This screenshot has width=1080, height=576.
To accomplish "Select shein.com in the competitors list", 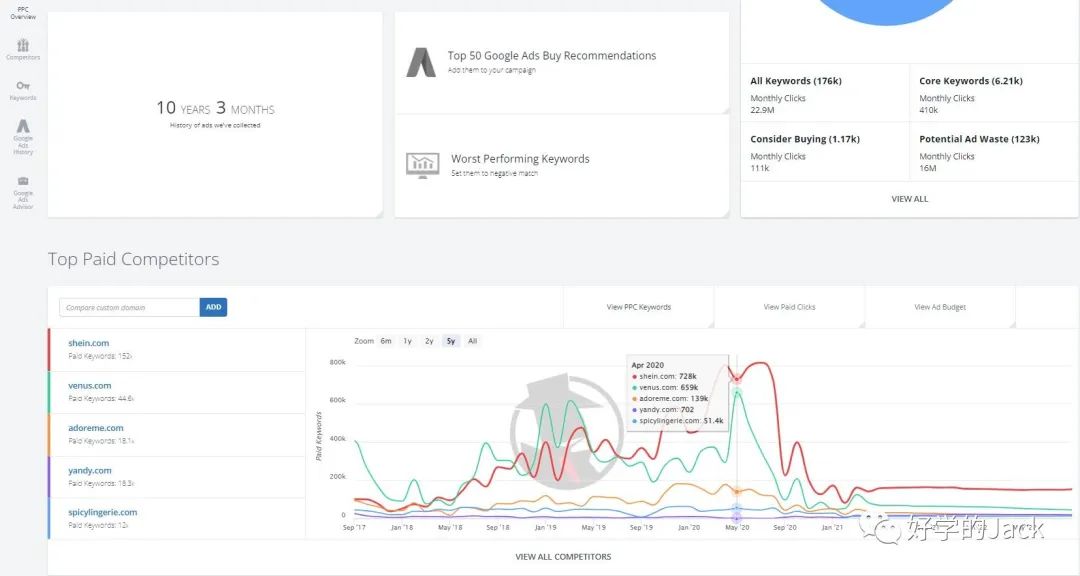I will 89,343.
